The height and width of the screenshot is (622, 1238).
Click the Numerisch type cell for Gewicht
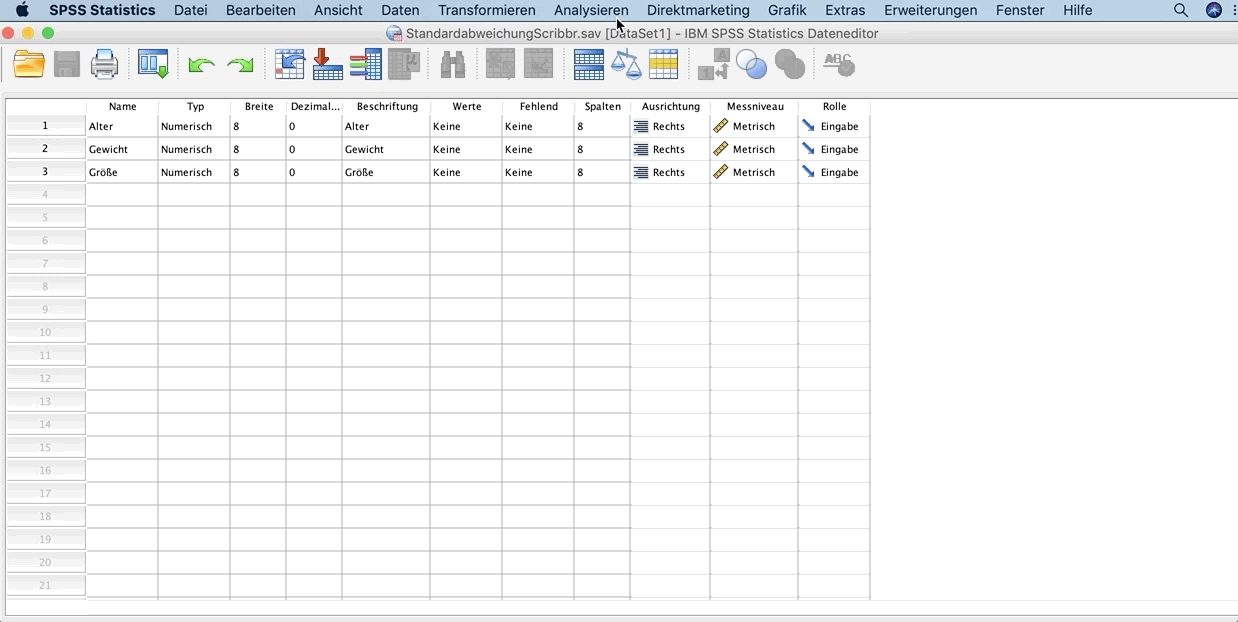click(x=195, y=149)
